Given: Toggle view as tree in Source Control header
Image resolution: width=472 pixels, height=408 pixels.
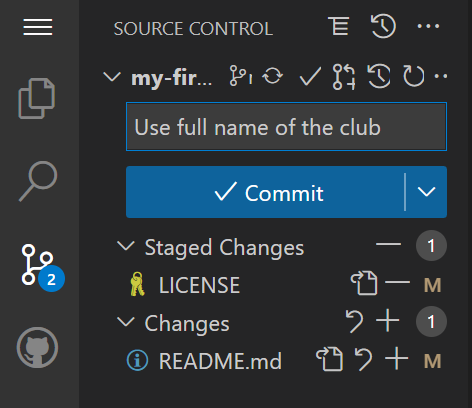Looking at the screenshot, I should click(x=339, y=26).
